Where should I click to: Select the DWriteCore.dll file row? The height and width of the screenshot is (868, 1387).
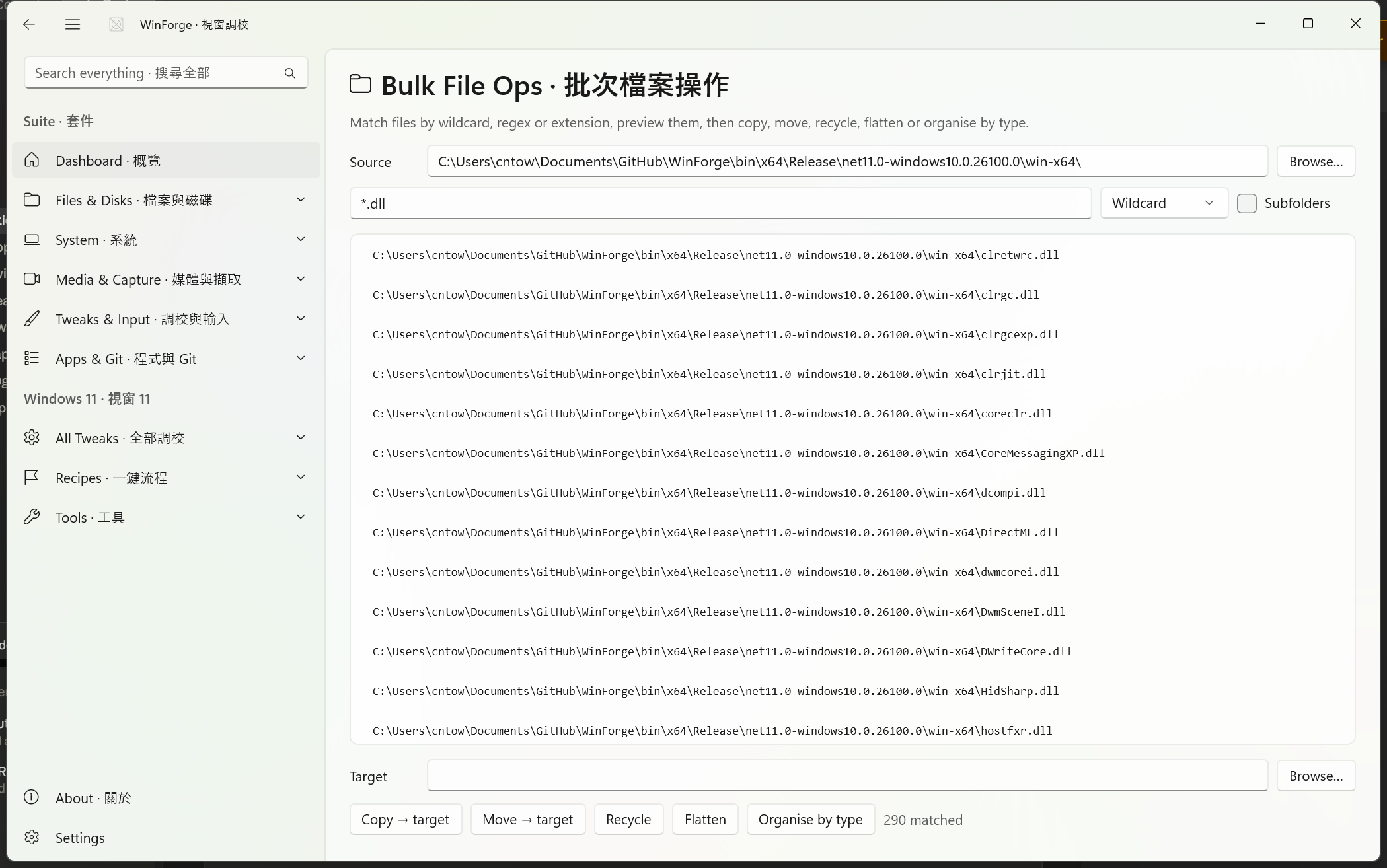pos(852,651)
